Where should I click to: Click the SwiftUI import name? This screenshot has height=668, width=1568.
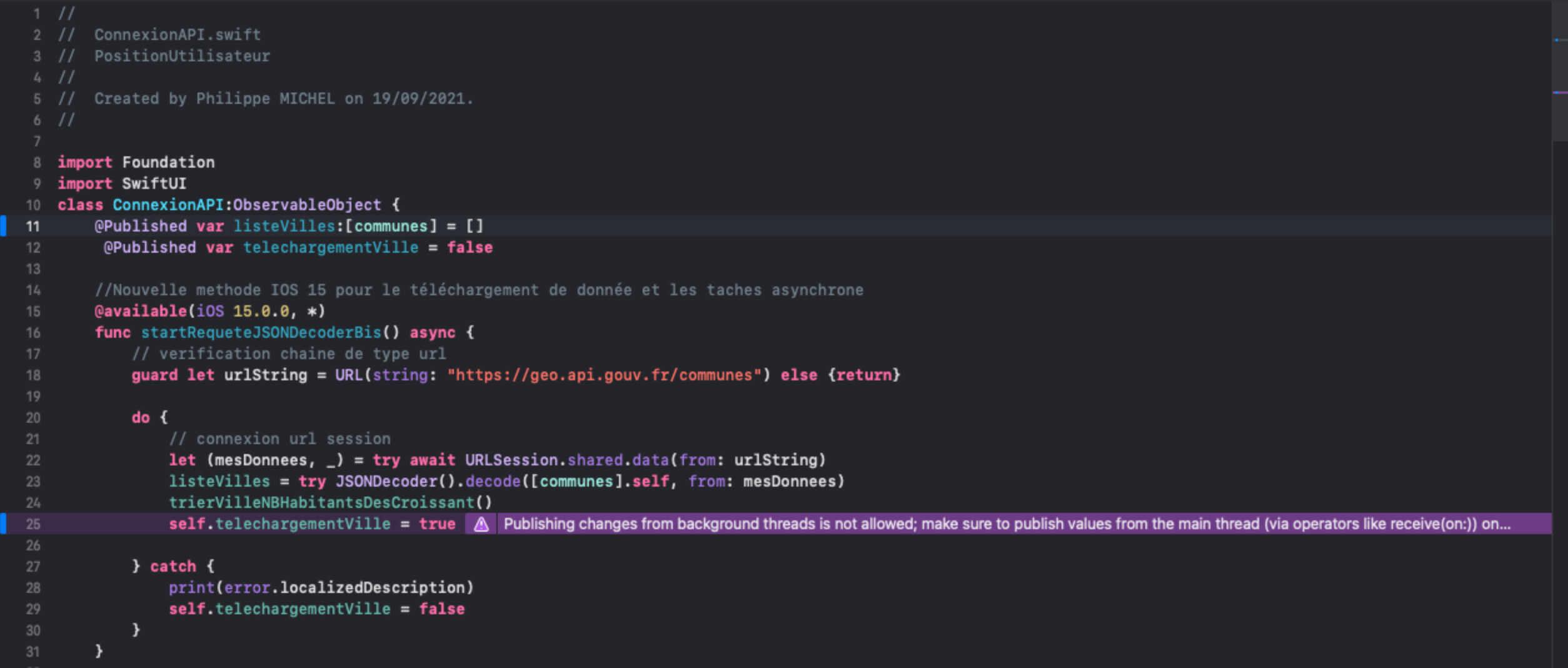tap(154, 184)
